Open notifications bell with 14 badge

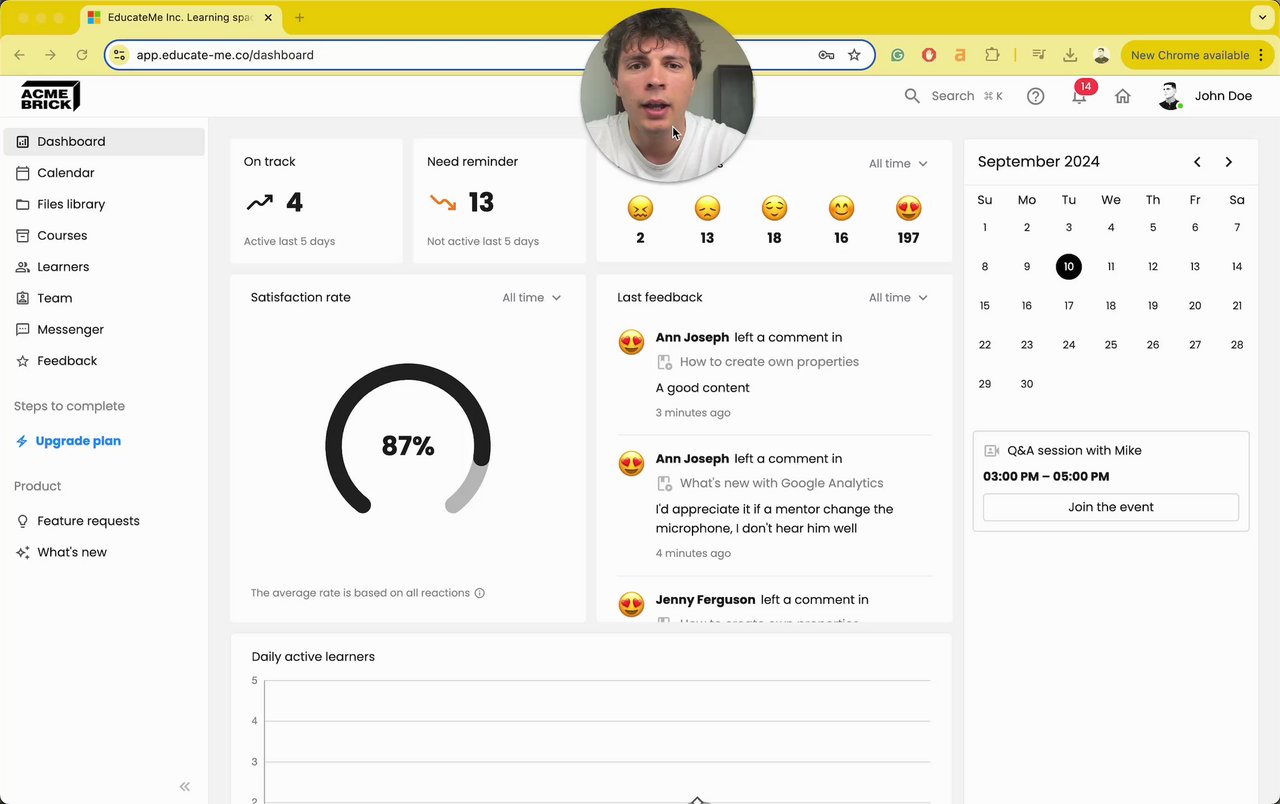point(1080,95)
